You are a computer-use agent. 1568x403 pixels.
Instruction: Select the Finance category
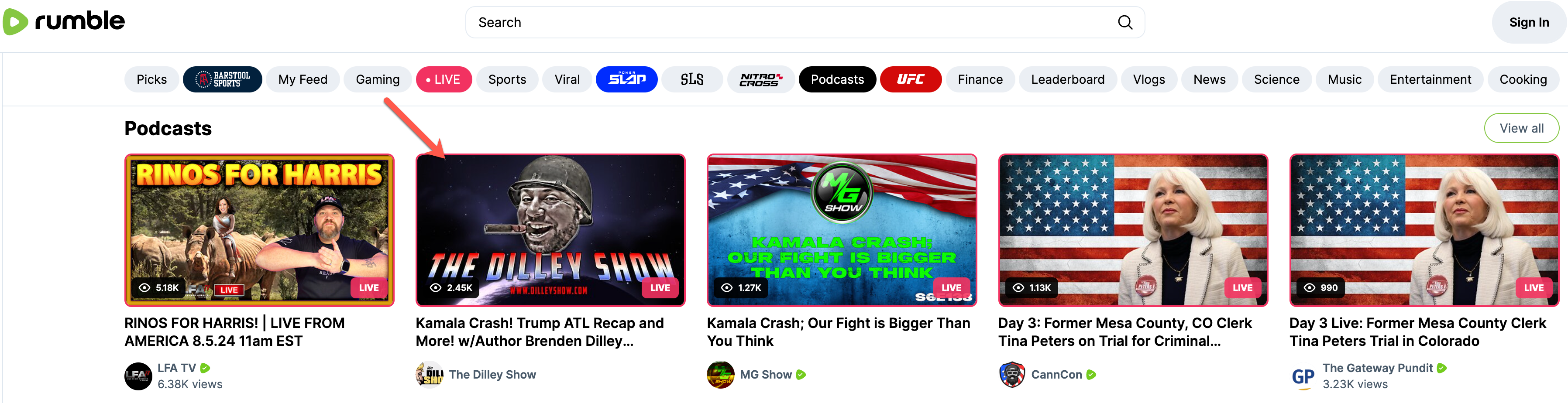(980, 80)
